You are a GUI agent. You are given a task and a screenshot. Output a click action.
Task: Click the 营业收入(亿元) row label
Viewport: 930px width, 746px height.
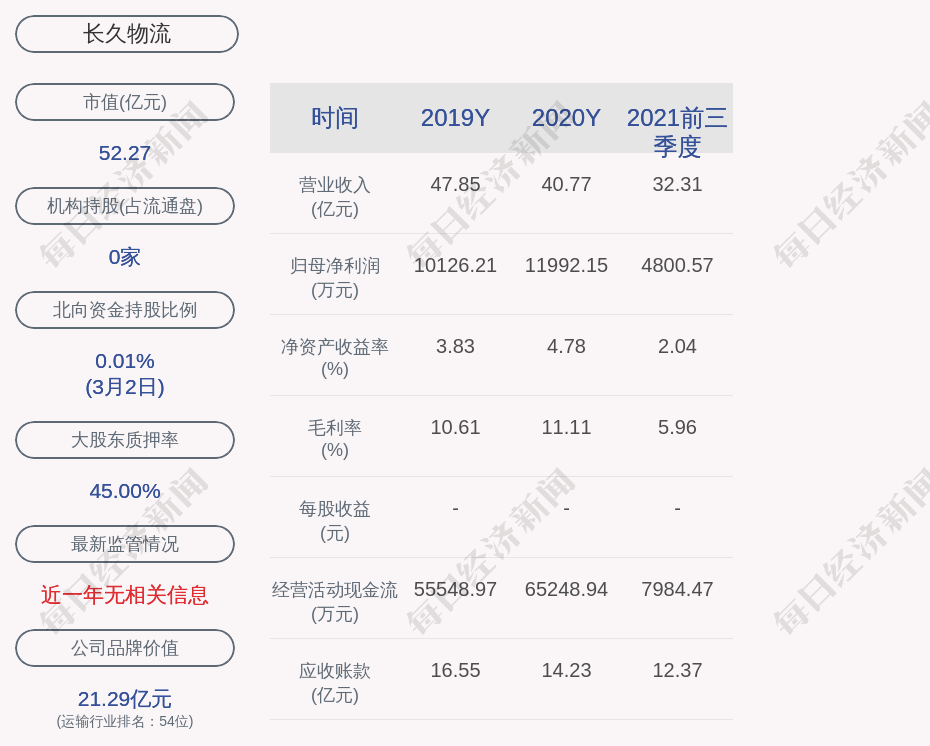click(x=335, y=197)
